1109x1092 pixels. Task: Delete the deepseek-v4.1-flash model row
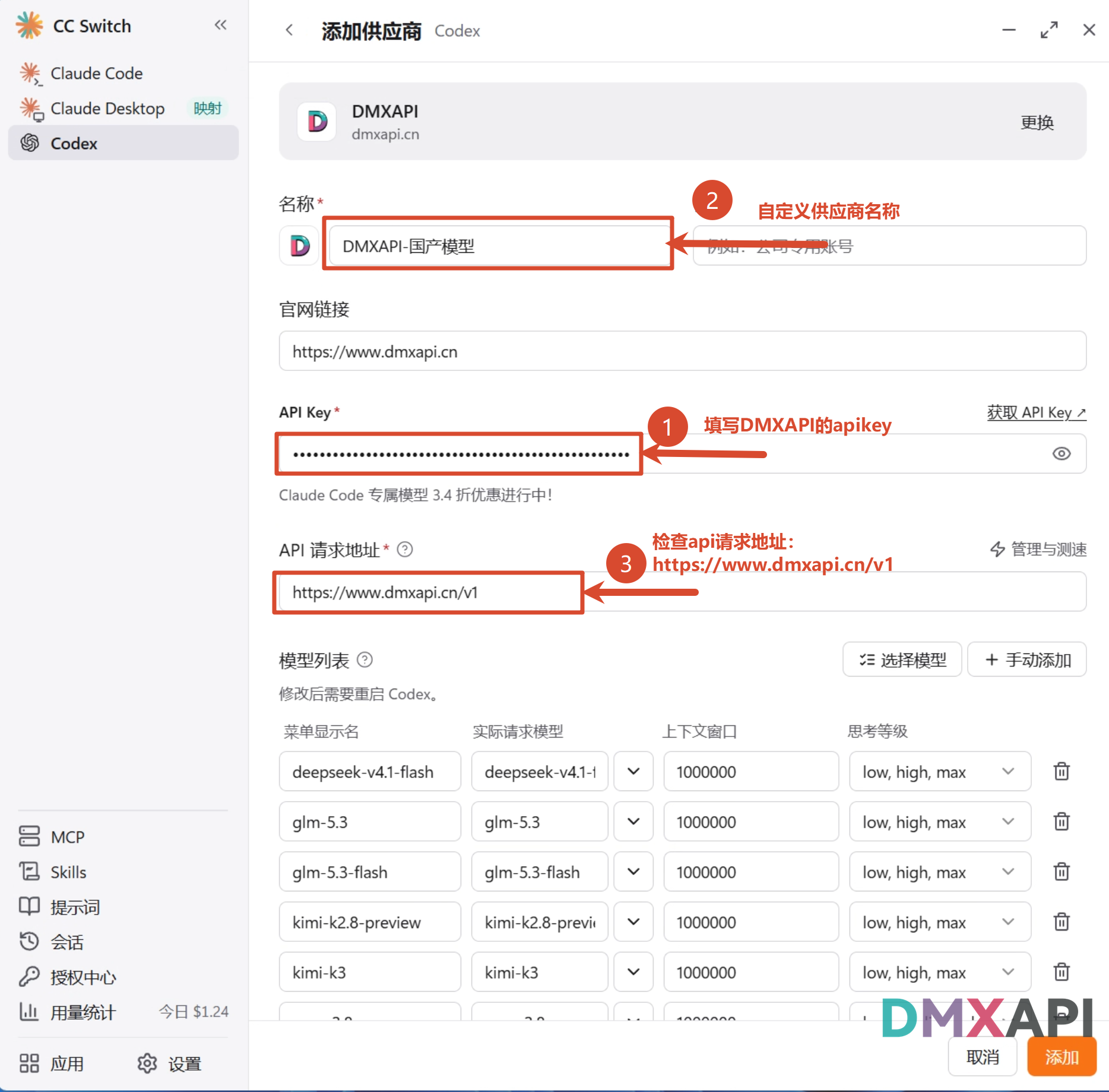pyautogui.click(x=1062, y=771)
